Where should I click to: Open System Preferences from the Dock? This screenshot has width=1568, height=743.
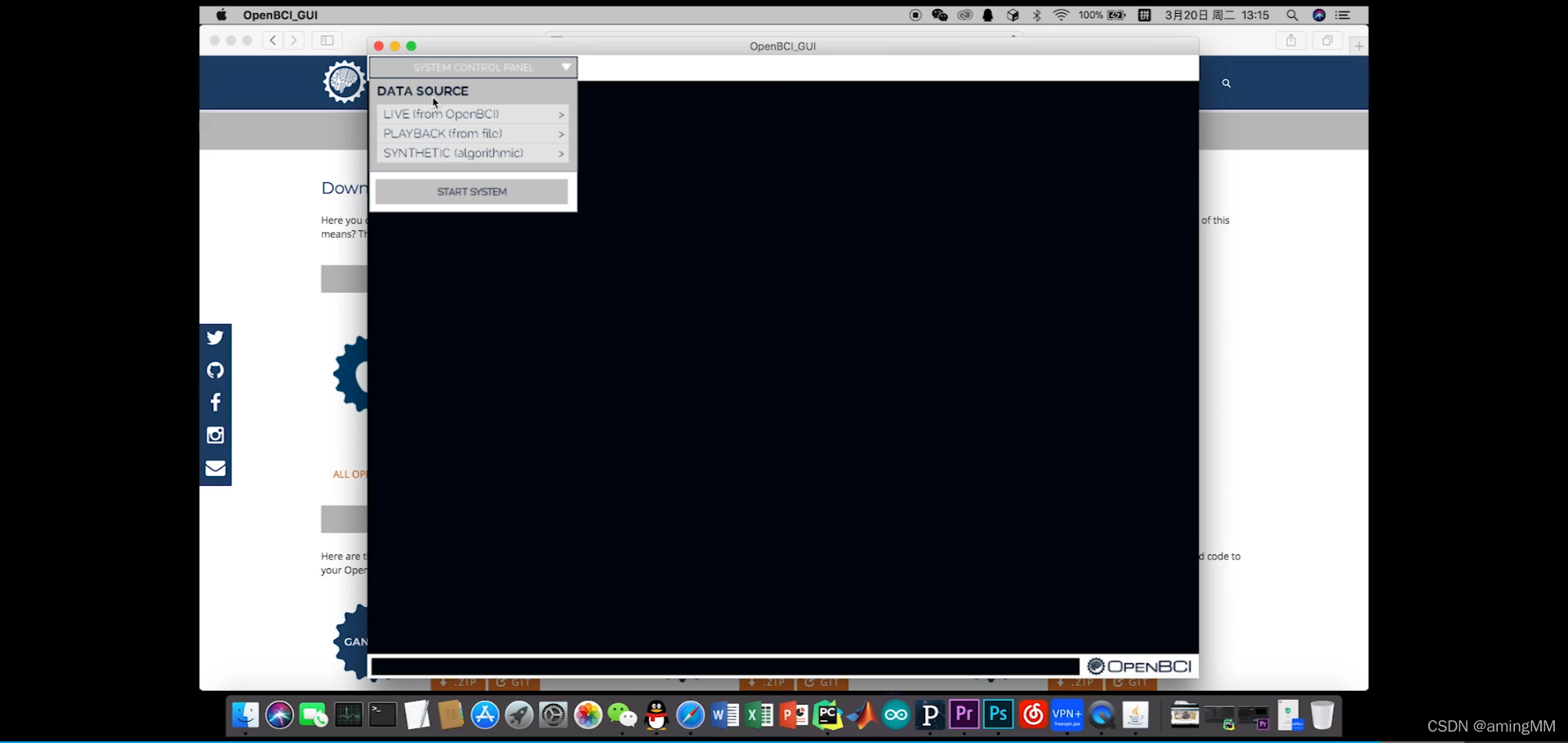(x=554, y=716)
